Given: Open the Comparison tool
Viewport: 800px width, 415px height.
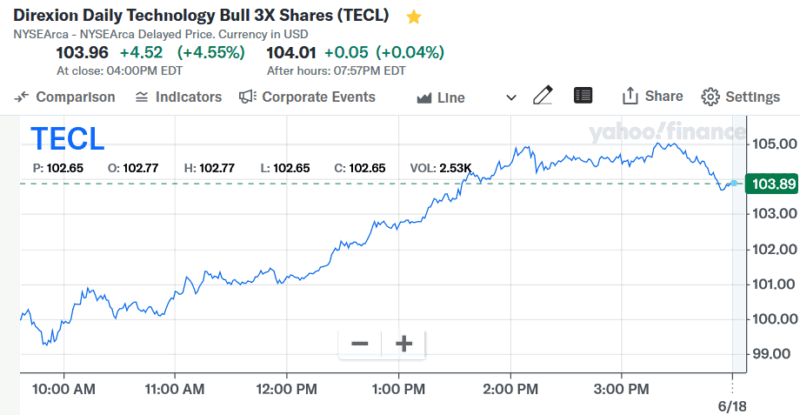Looking at the screenshot, I should (66, 97).
